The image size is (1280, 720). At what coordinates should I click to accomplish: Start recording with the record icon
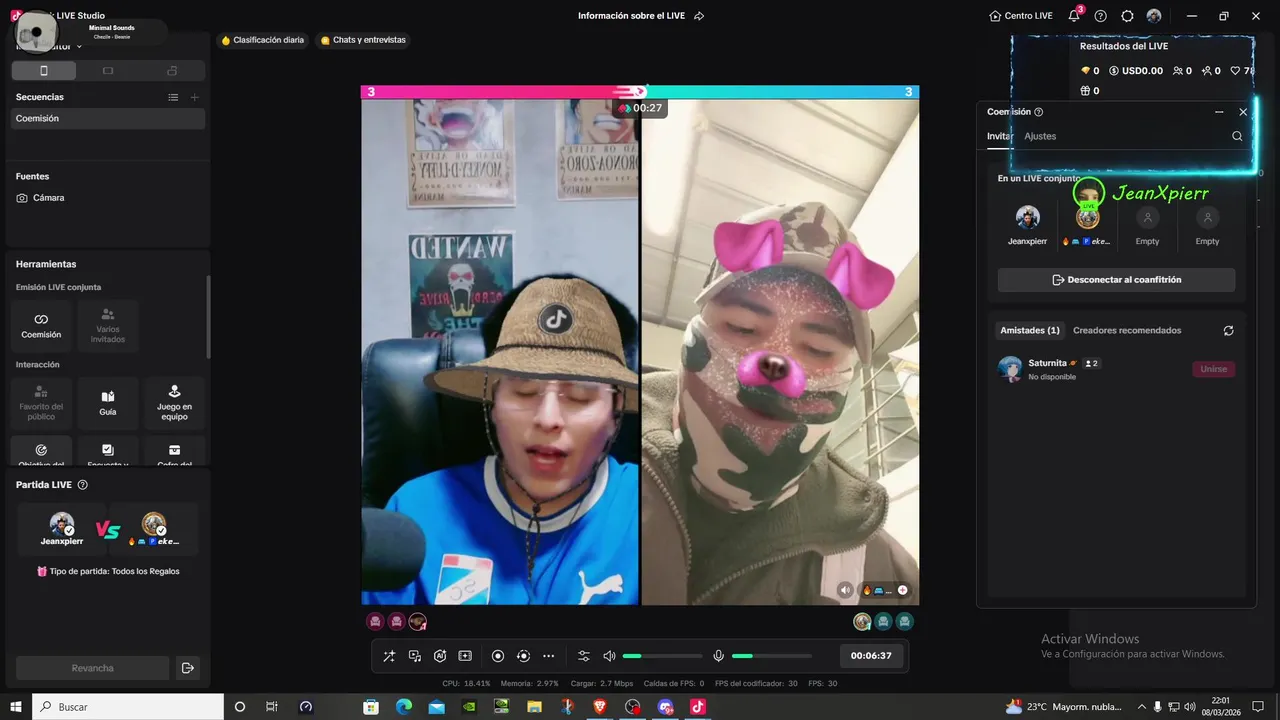498,656
